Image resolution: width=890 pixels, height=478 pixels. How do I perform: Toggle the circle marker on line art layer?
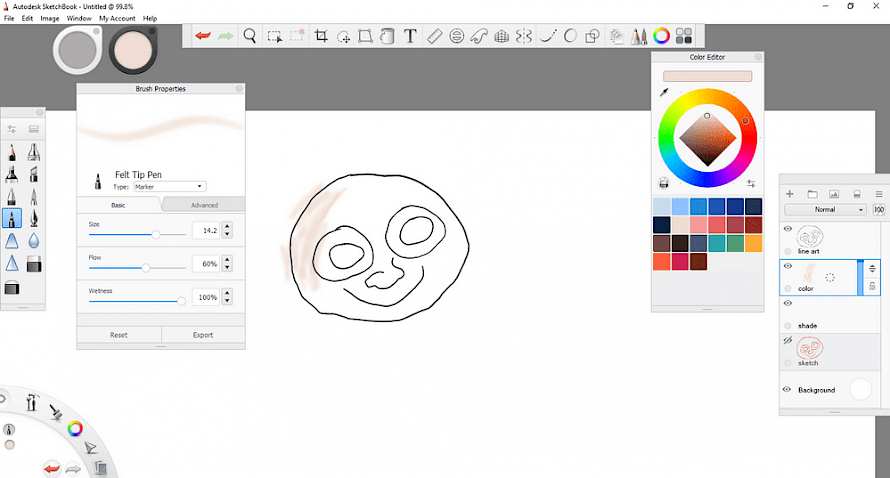pos(788,251)
